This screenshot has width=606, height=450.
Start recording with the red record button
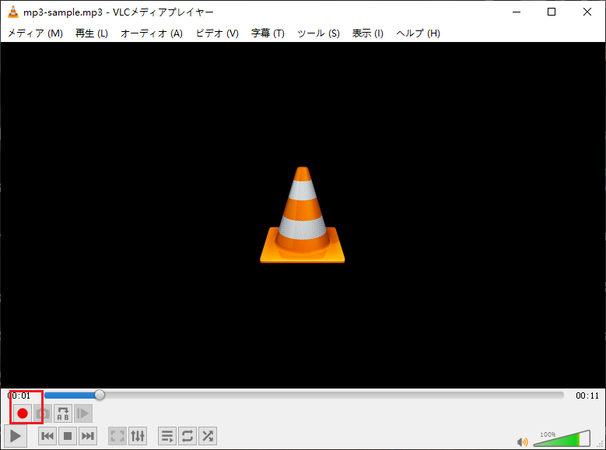(22, 414)
